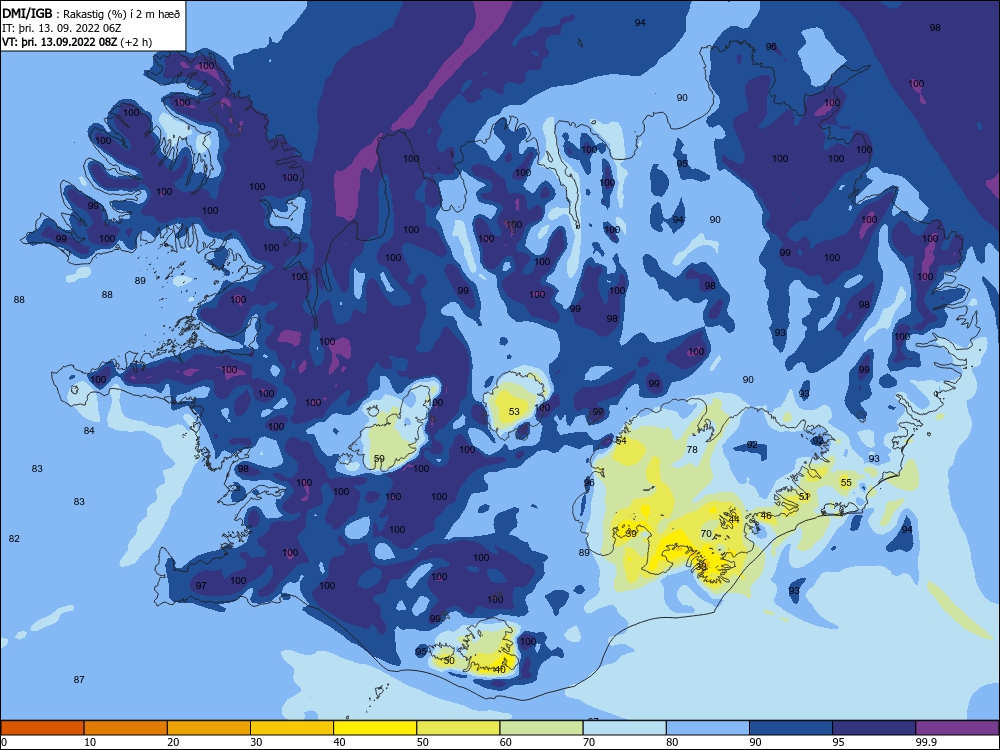Screen dimensions: 1000x750
Task: Click the map value '50' on the southern glacier
Action: pyautogui.click(x=449, y=661)
